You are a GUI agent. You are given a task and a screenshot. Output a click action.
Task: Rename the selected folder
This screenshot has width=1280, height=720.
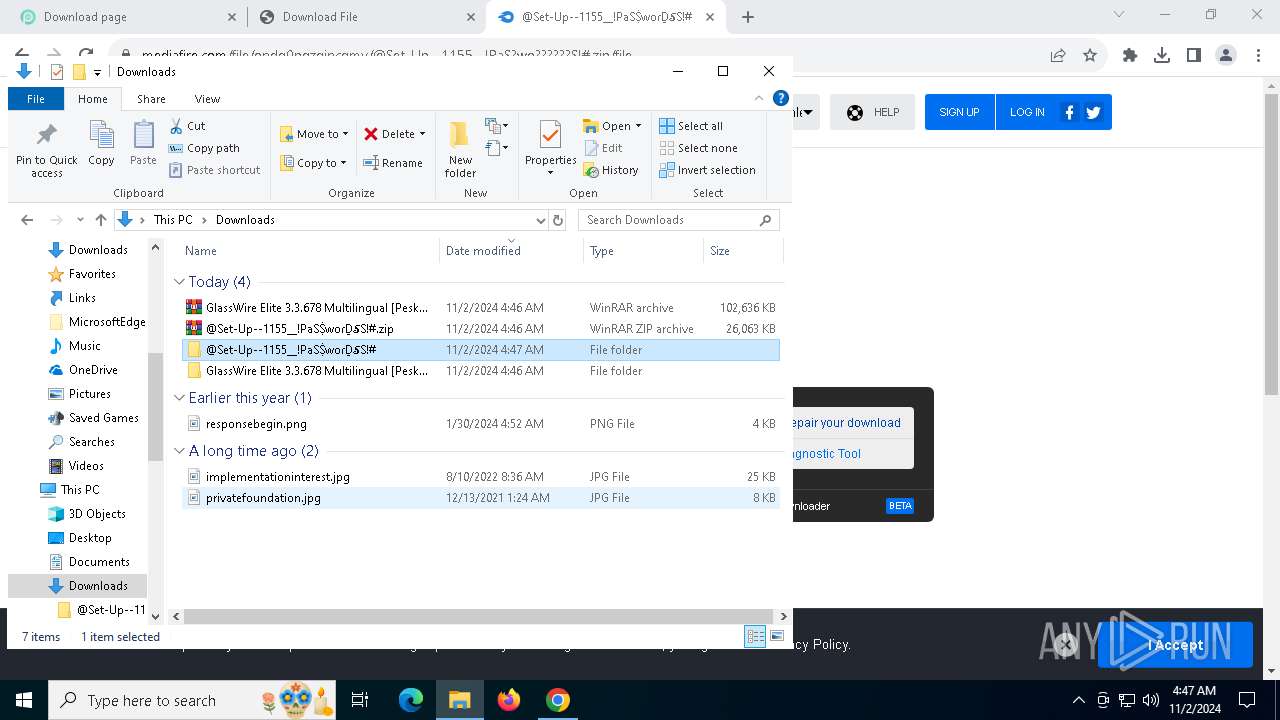tap(393, 163)
